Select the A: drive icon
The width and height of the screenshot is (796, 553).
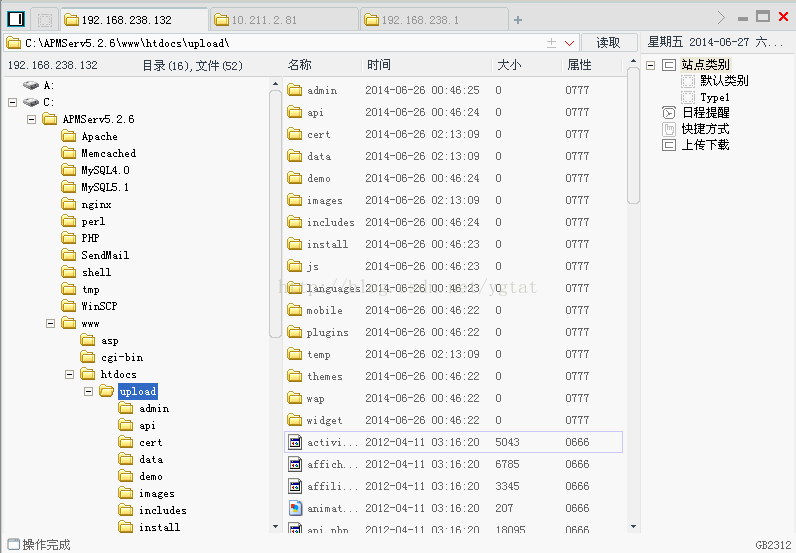point(30,85)
